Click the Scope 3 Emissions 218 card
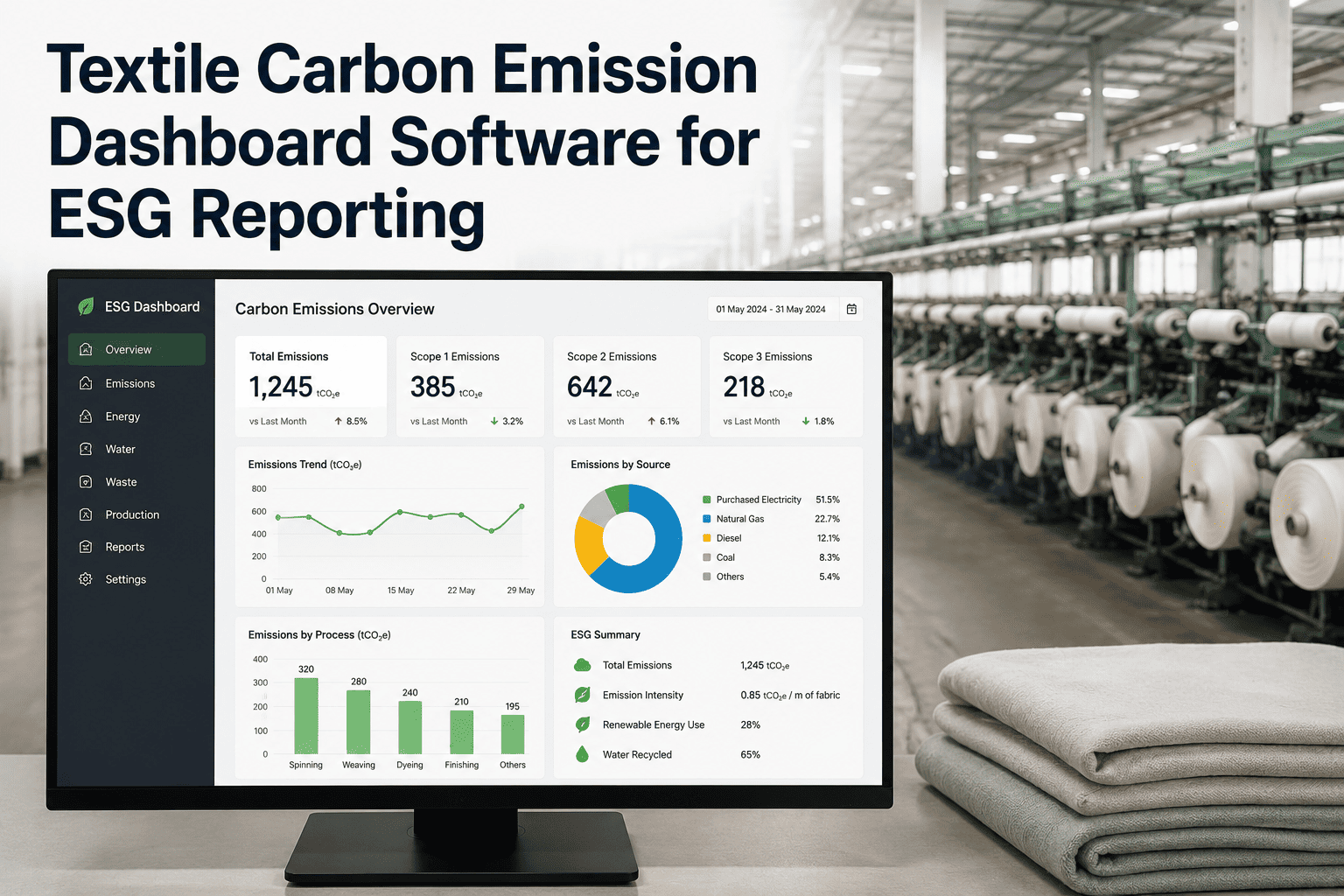The height and width of the screenshot is (896, 1344). click(786, 386)
